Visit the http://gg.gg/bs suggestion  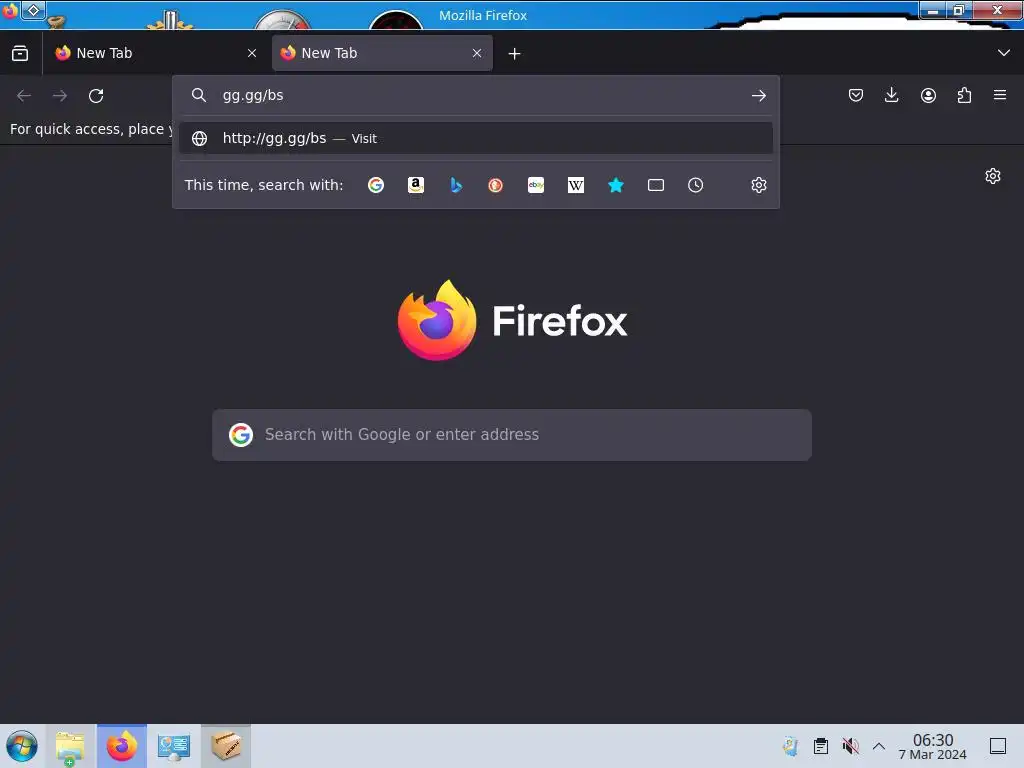[x=475, y=138]
